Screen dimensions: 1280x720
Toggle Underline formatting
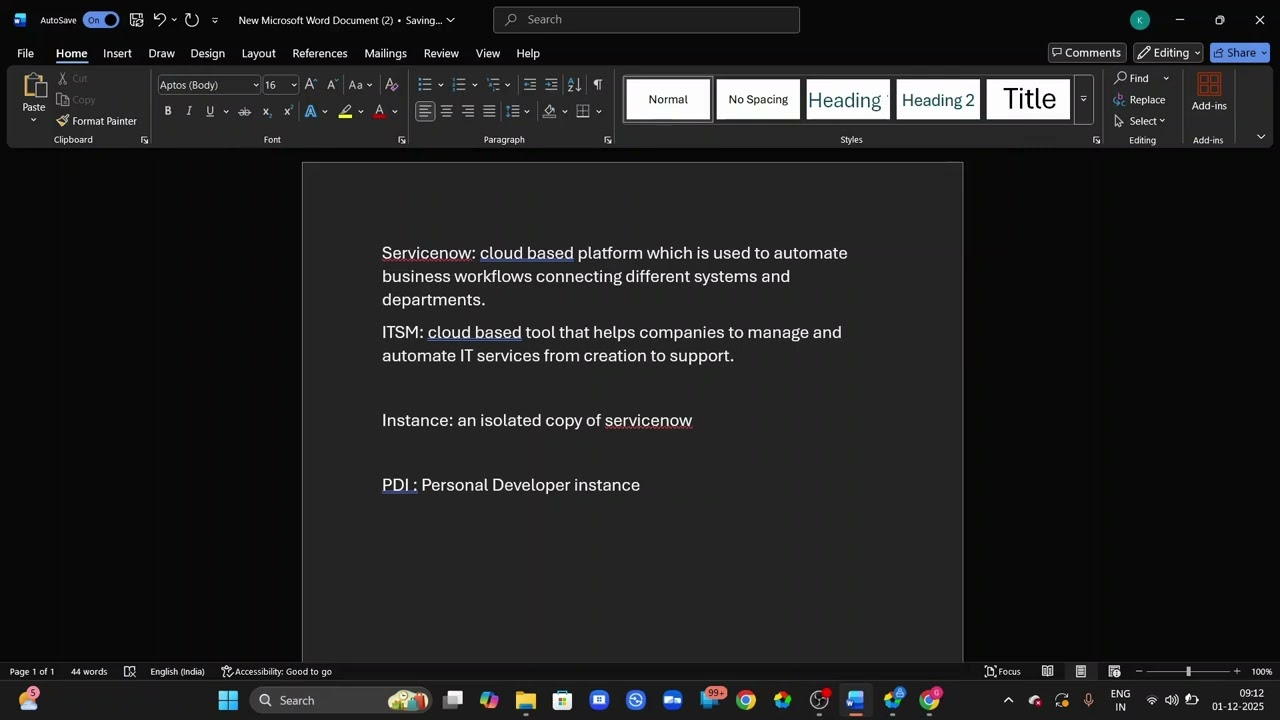(210, 111)
